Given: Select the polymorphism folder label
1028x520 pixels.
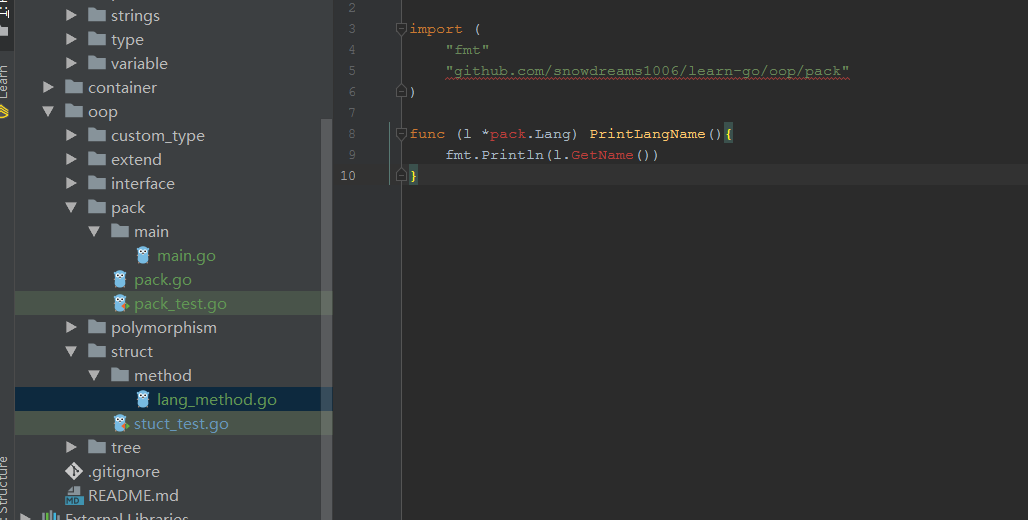Looking at the screenshot, I should pyautogui.click(x=164, y=327).
